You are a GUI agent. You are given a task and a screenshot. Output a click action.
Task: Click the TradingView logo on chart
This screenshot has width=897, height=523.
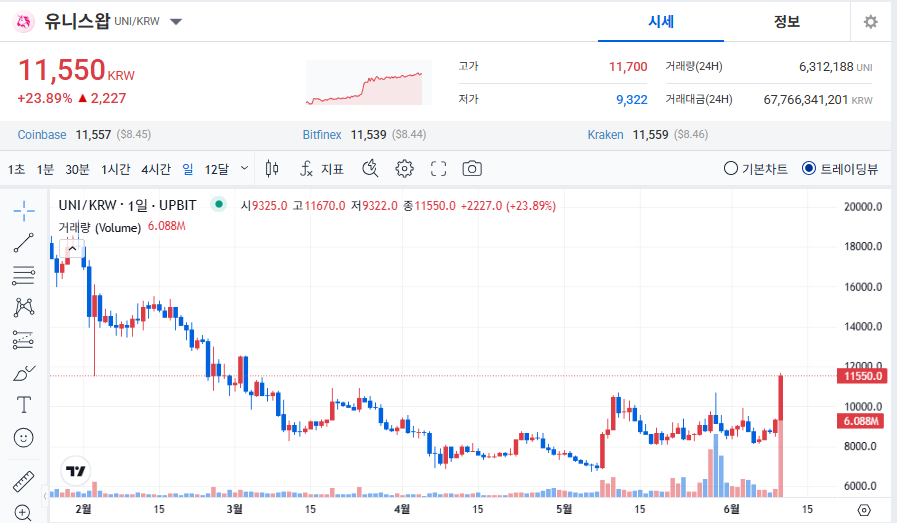coord(76,471)
